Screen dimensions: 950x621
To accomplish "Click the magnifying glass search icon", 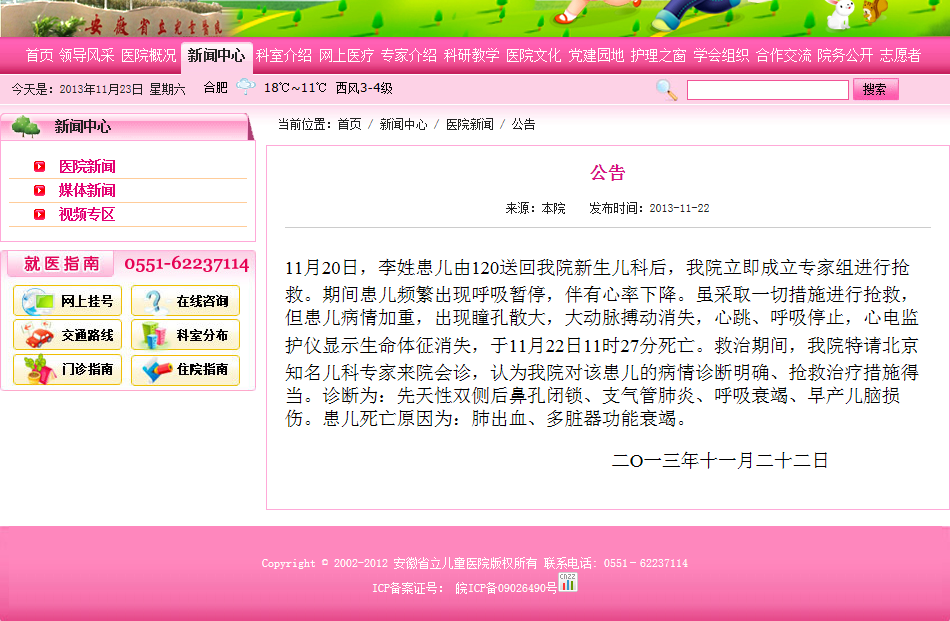I will point(666,90).
